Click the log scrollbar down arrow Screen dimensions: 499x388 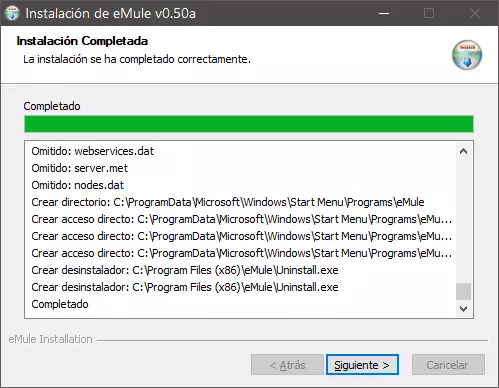click(x=463, y=309)
